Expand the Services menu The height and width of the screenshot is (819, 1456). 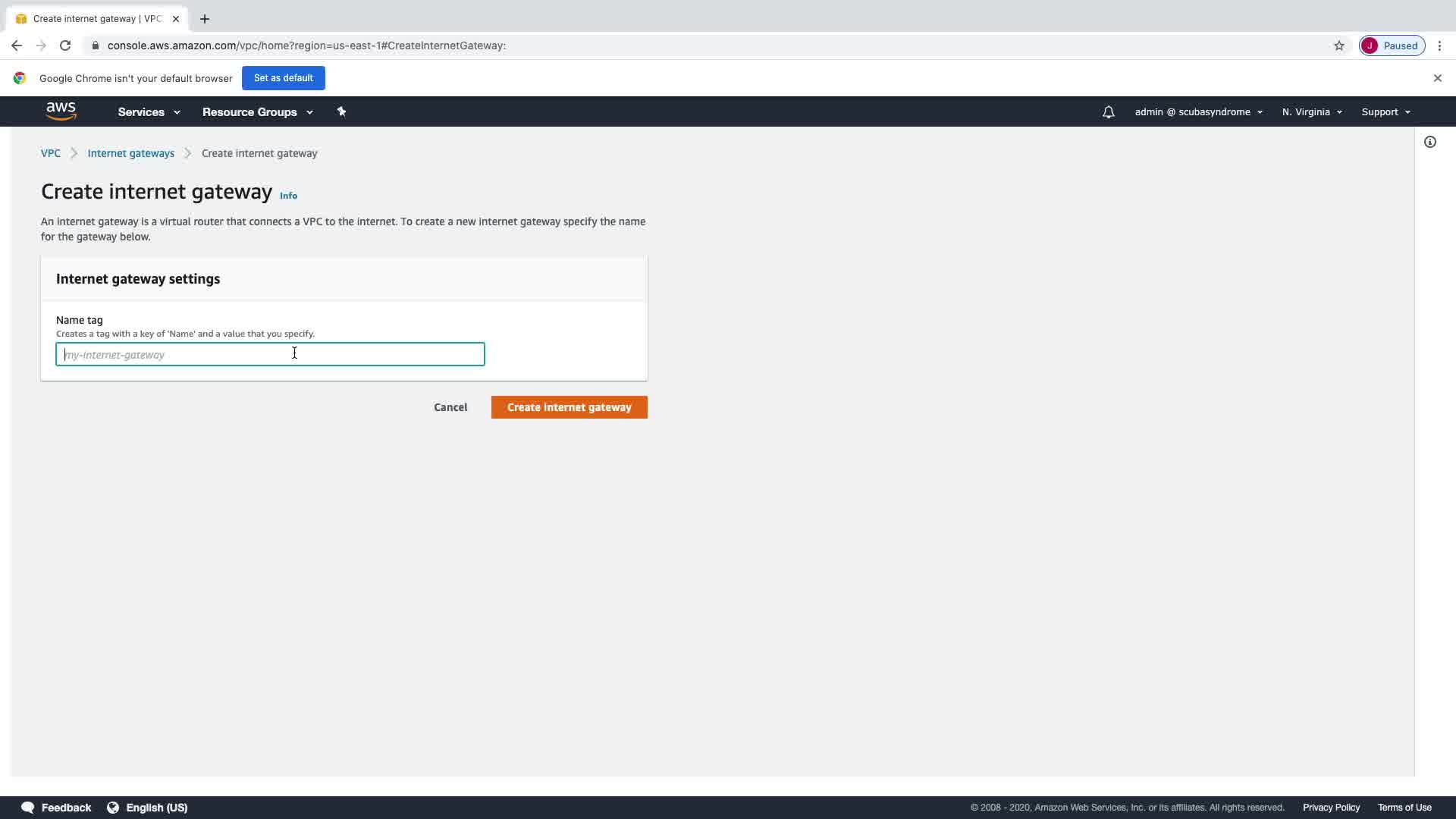tap(149, 112)
